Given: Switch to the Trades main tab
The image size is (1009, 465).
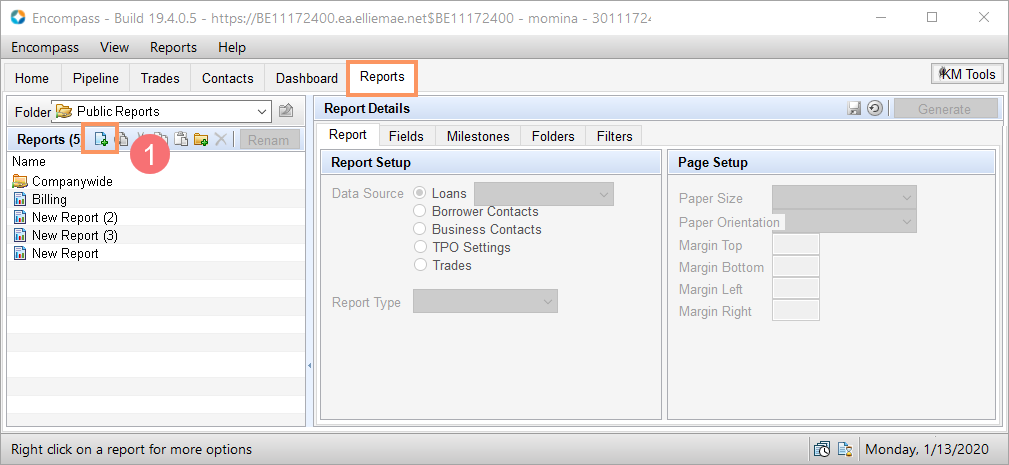Looking at the screenshot, I should tap(160, 78).
